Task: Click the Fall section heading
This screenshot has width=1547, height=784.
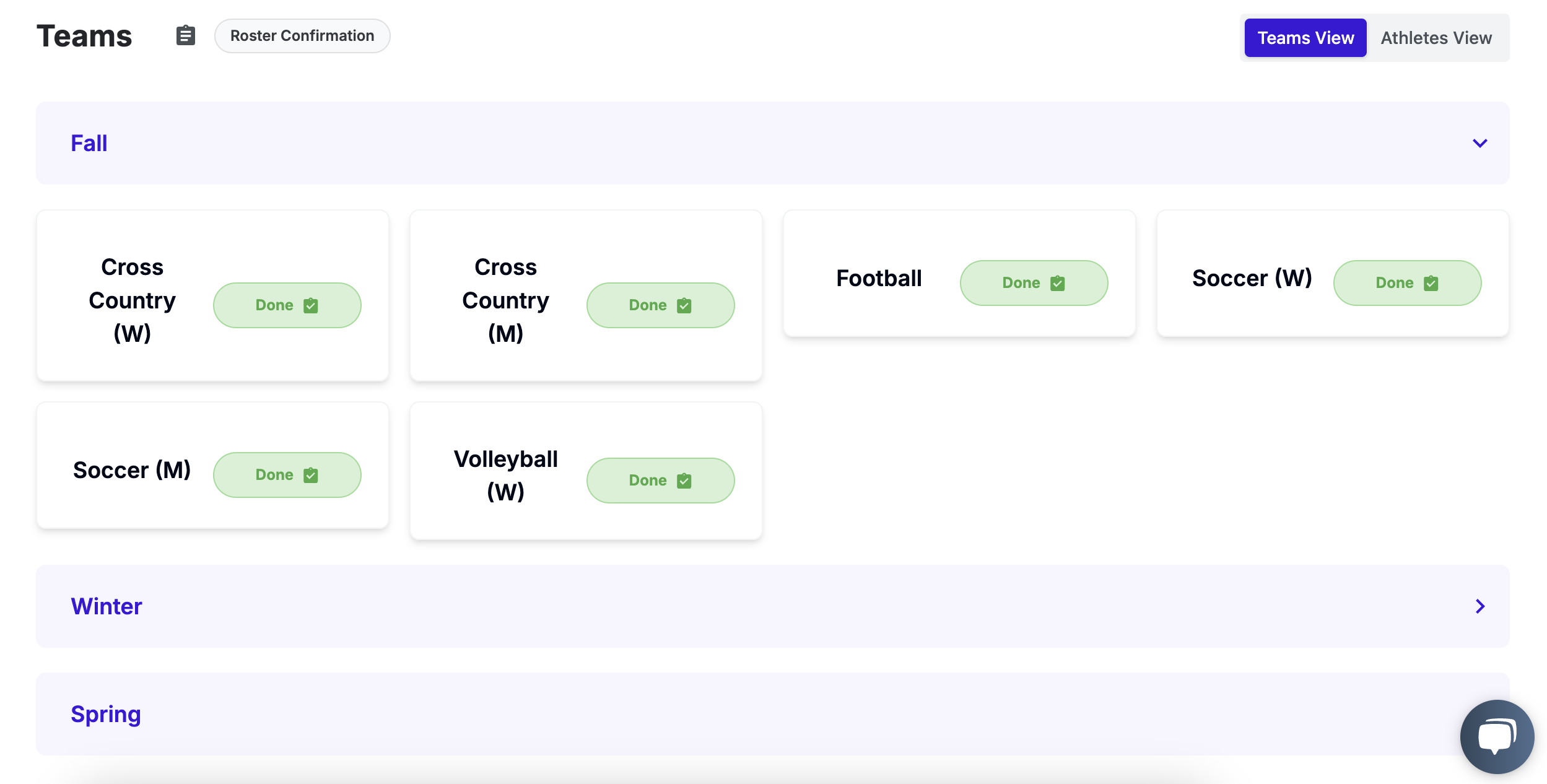Action: pos(89,143)
